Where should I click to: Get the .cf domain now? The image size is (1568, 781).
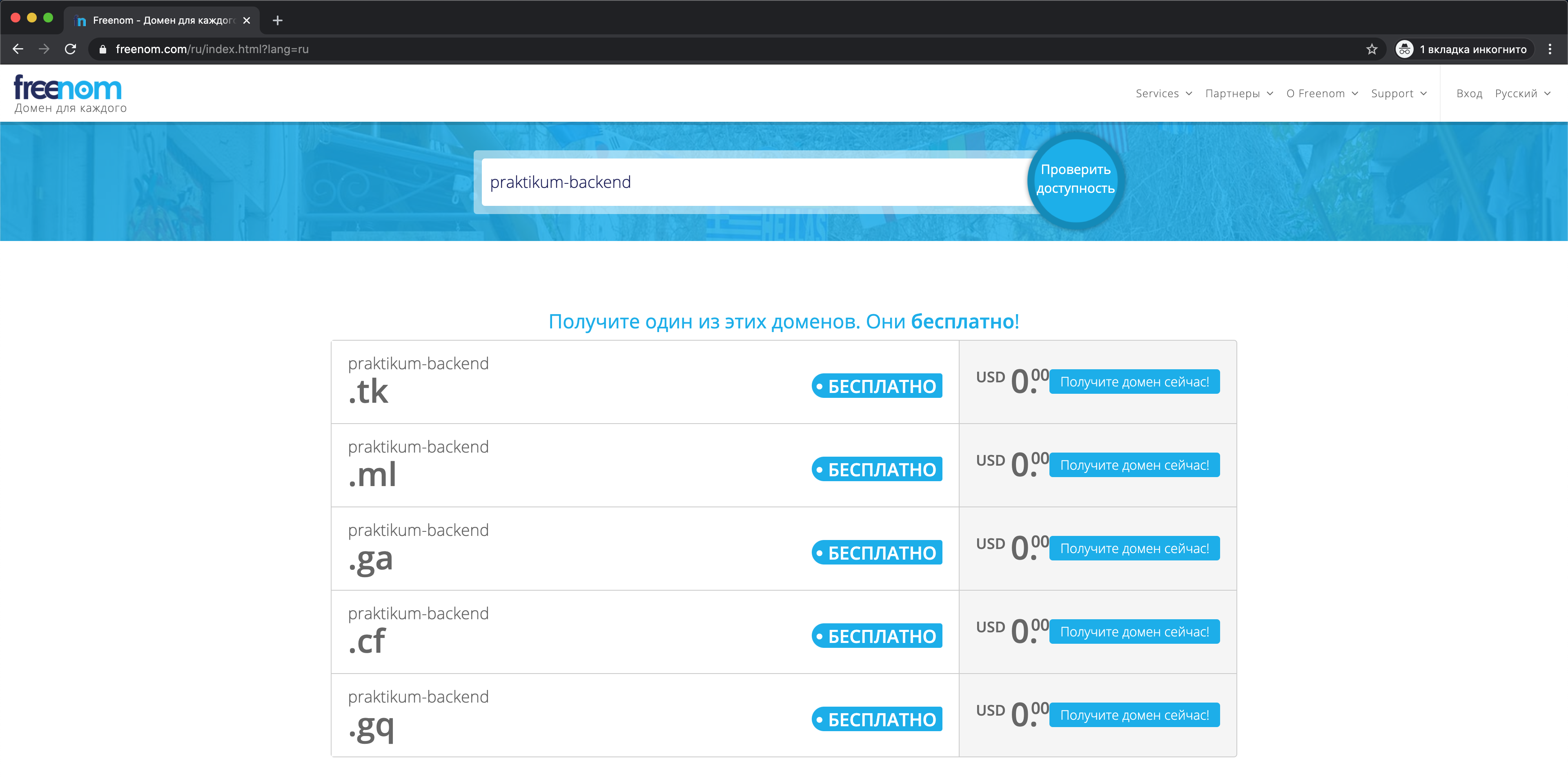tap(1134, 632)
